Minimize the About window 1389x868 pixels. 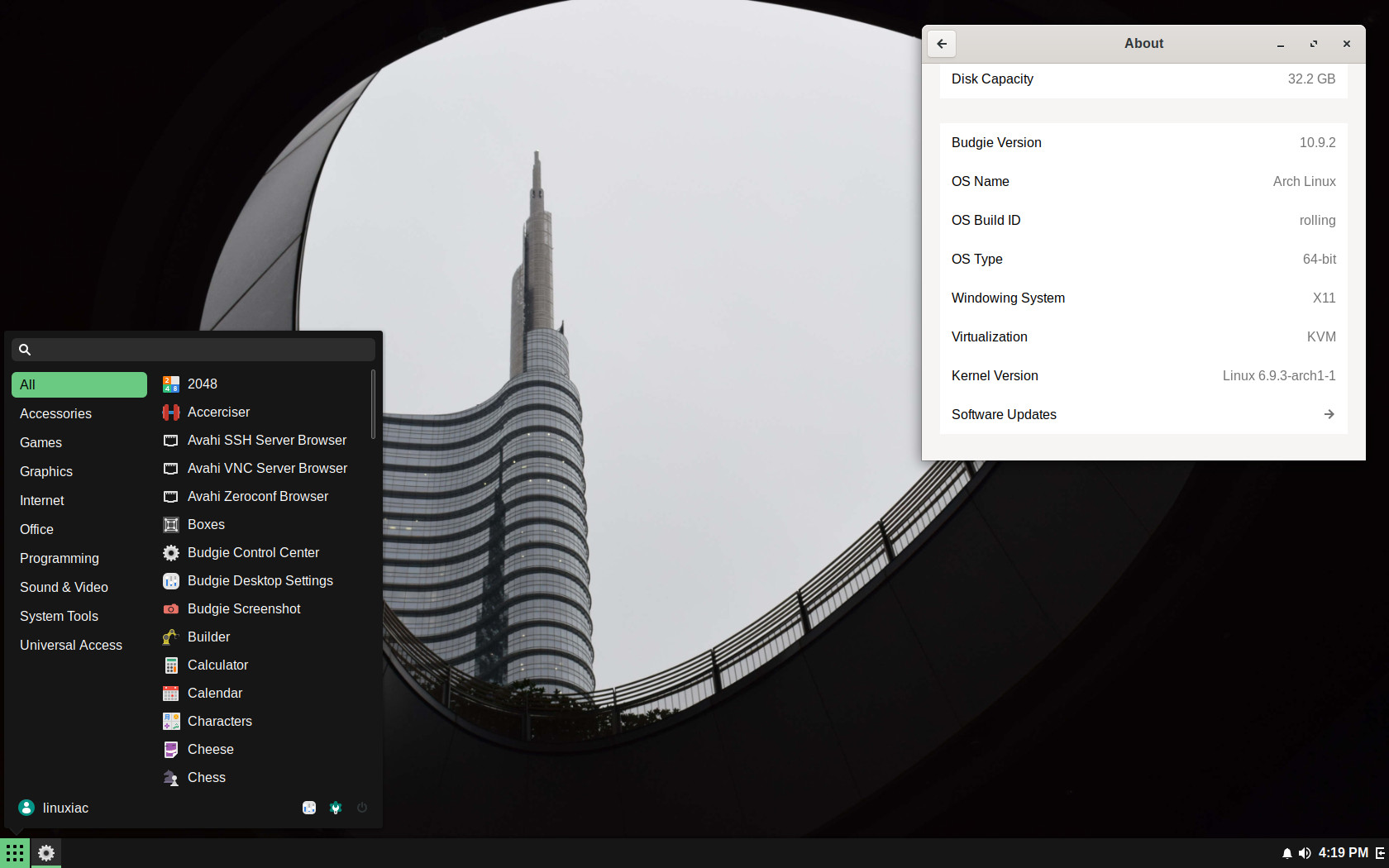(1281, 44)
